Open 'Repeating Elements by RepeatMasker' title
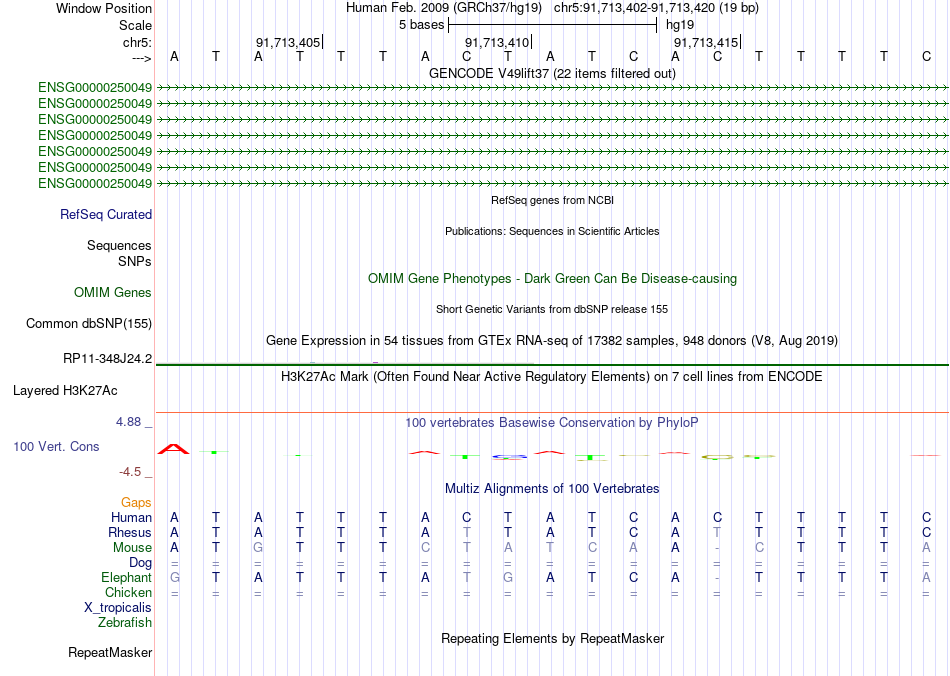The width and height of the screenshot is (950, 676). pyautogui.click(x=552, y=638)
